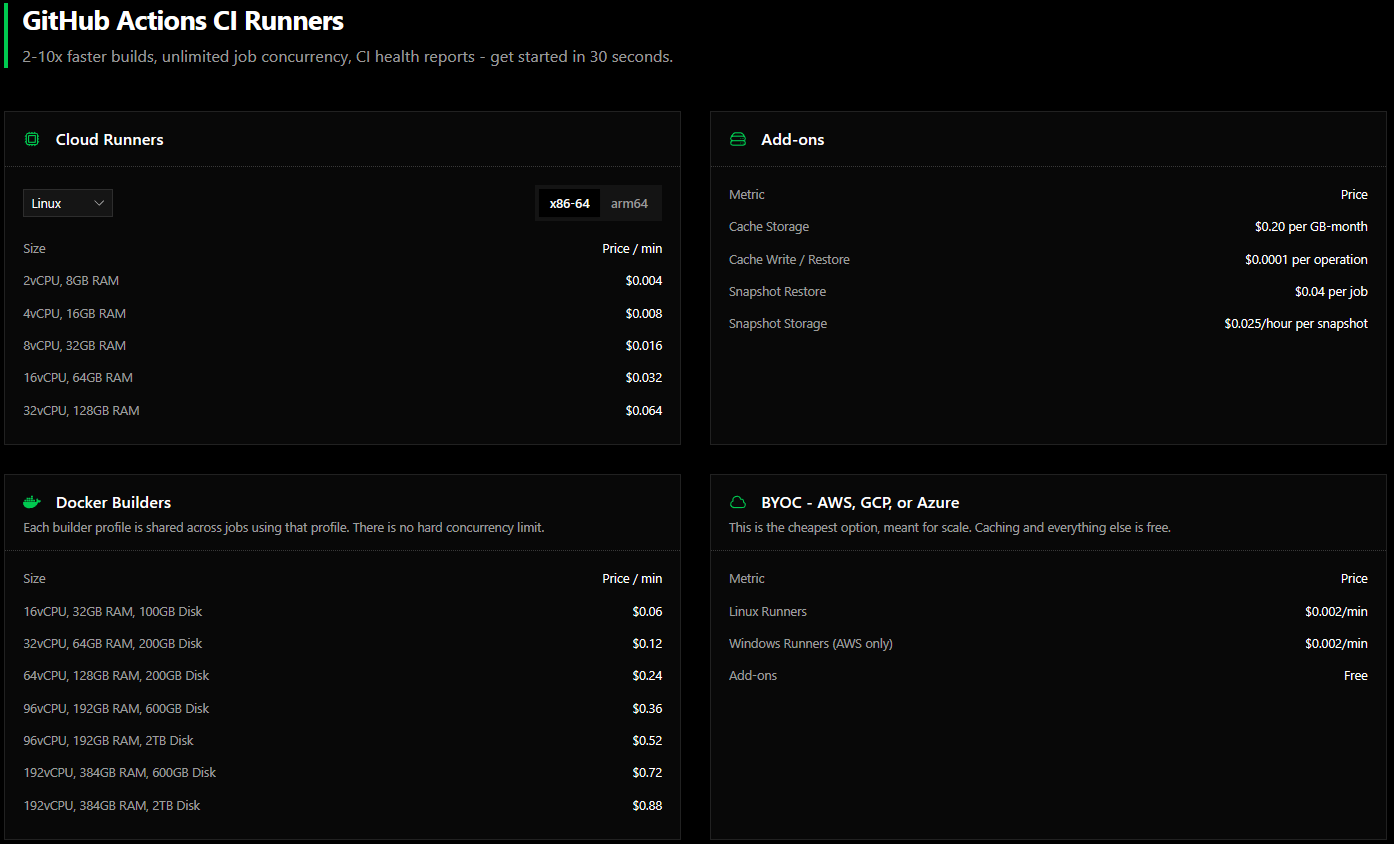Click the $0.88 Docker builder price
Screen dimensions: 1394x844
tap(647, 805)
